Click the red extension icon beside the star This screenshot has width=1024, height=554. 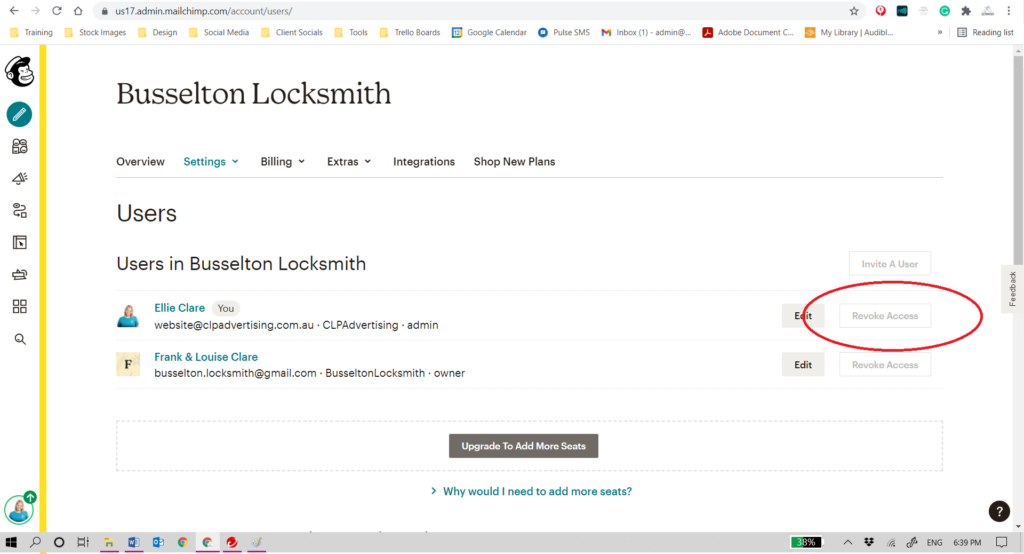880,11
